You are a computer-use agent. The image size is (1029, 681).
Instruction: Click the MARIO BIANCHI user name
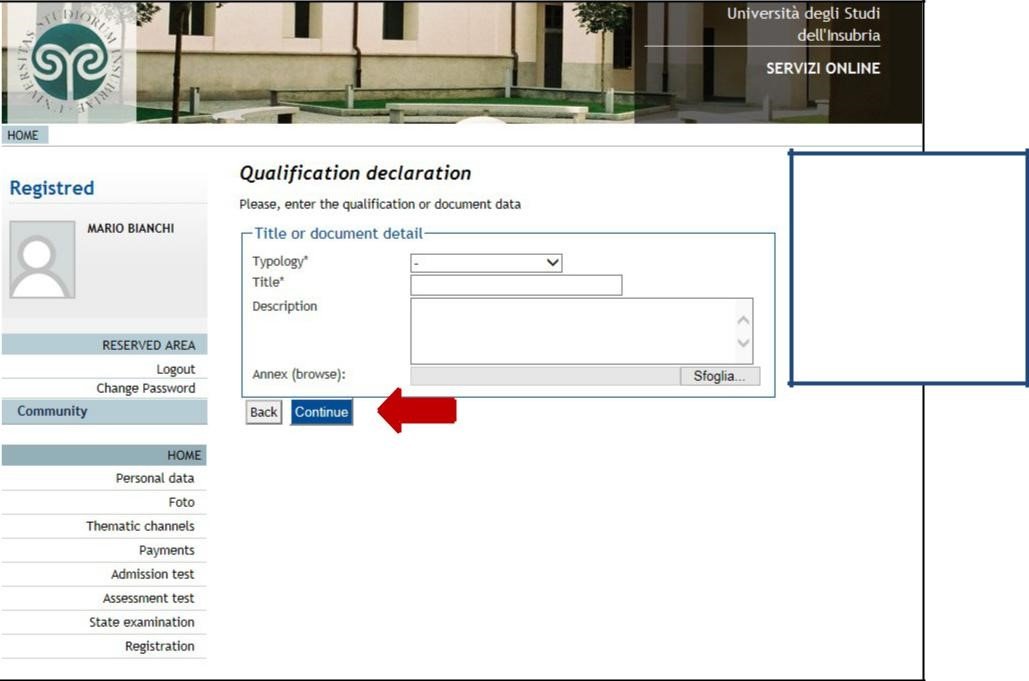[x=131, y=228]
